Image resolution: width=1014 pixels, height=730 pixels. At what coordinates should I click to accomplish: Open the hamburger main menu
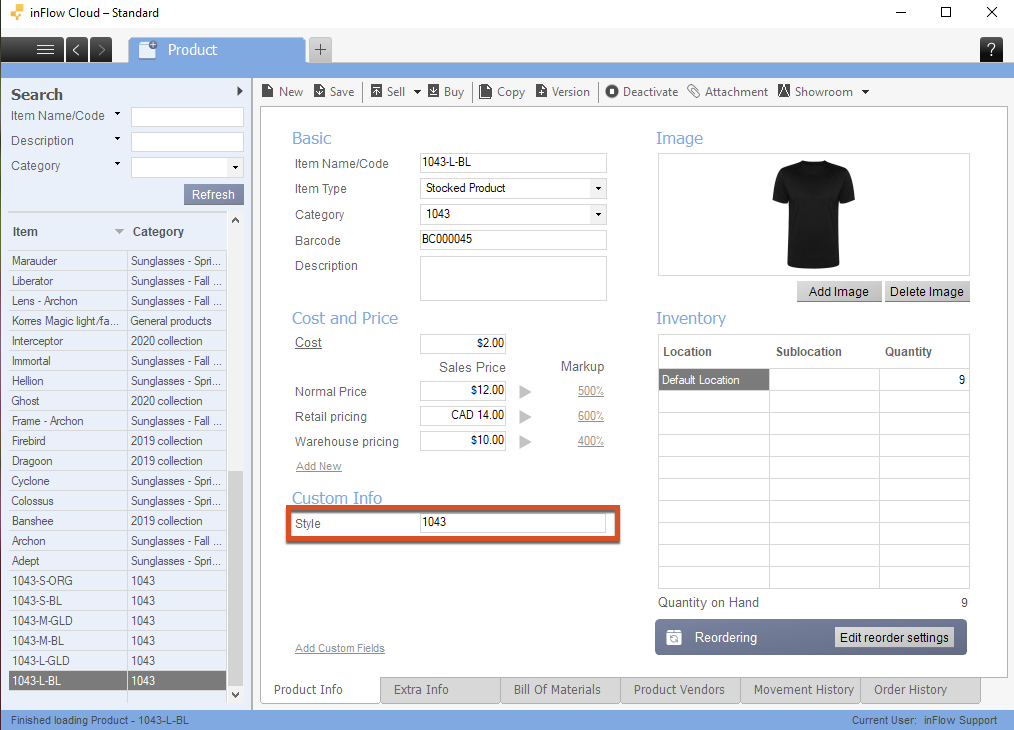pyautogui.click(x=45, y=50)
